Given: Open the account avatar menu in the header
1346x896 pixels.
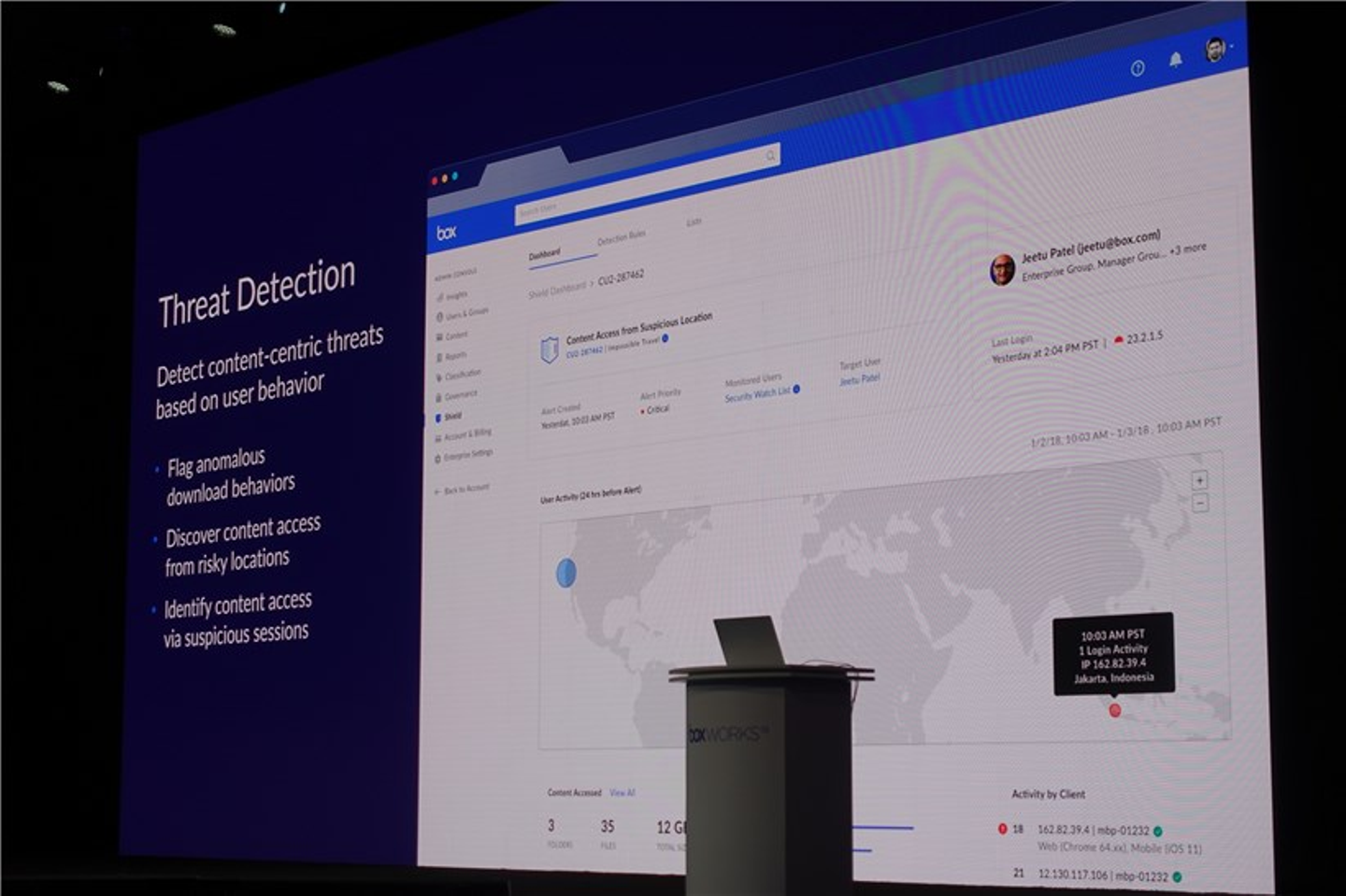Looking at the screenshot, I should click(x=1215, y=50).
